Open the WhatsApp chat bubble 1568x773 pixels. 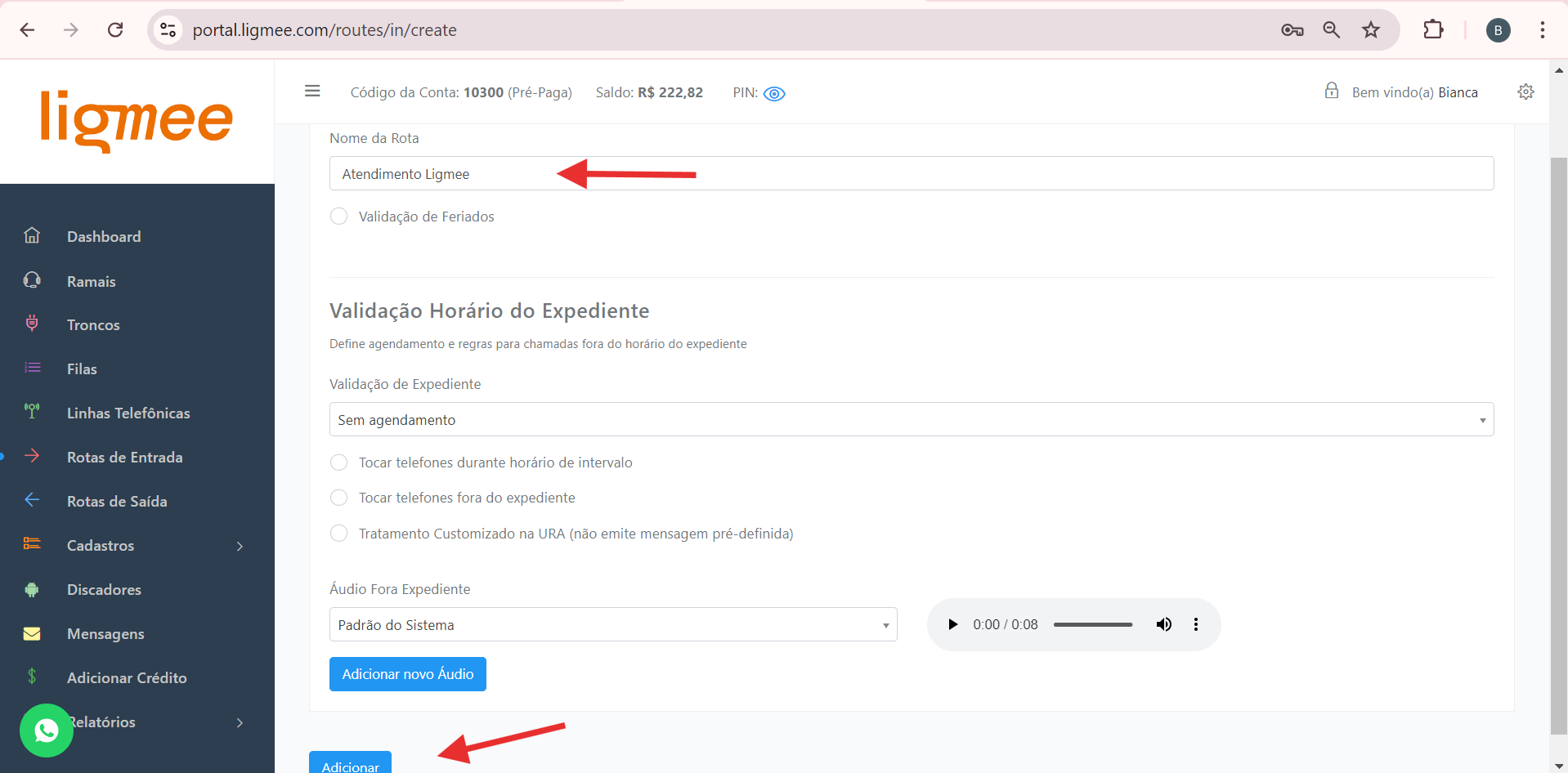pos(47,730)
